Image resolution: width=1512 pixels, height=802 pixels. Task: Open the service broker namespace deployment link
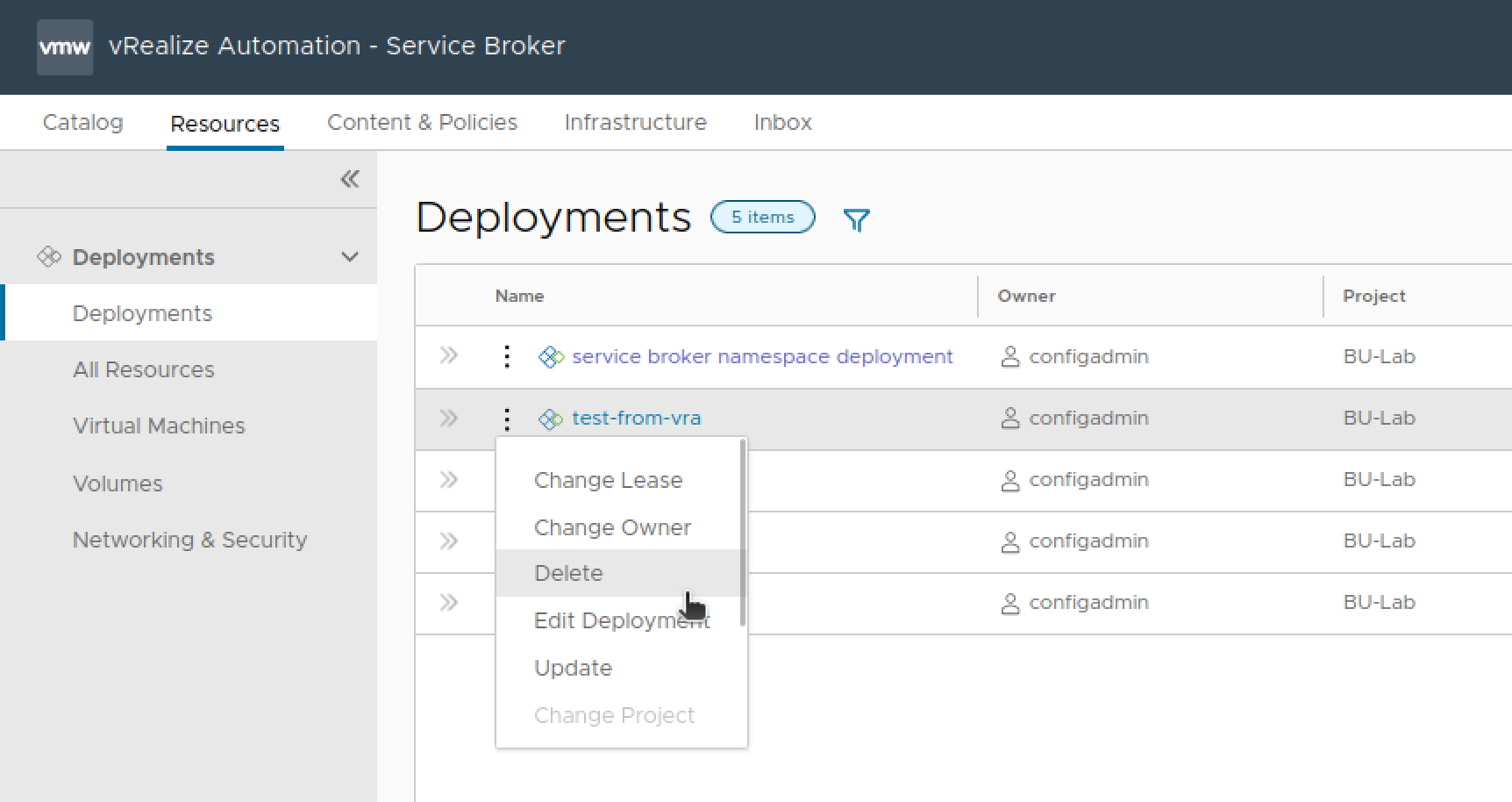[762, 356]
